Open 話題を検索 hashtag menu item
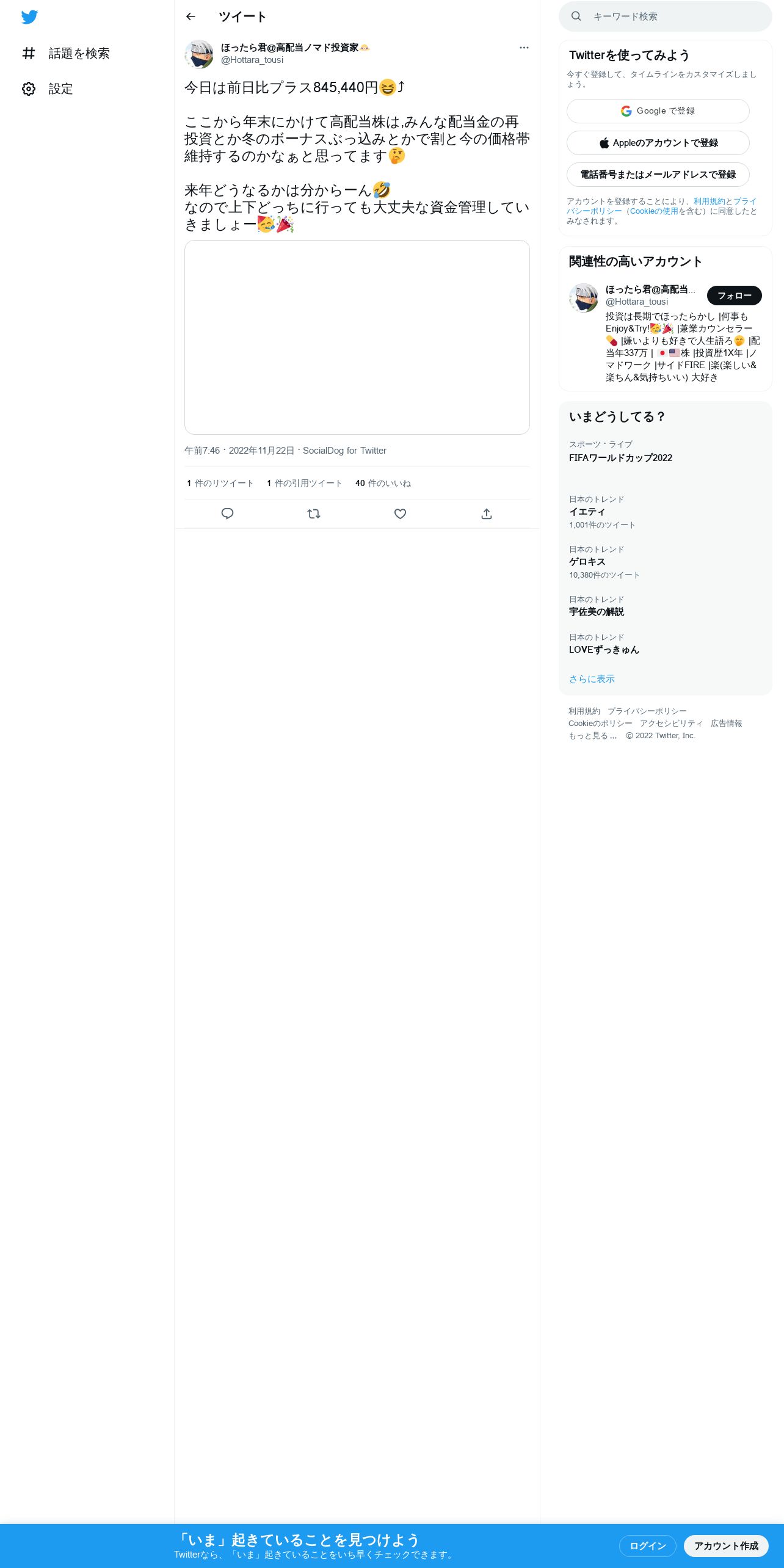Image resolution: width=784 pixels, height=1568 pixels. pyautogui.click(x=66, y=53)
